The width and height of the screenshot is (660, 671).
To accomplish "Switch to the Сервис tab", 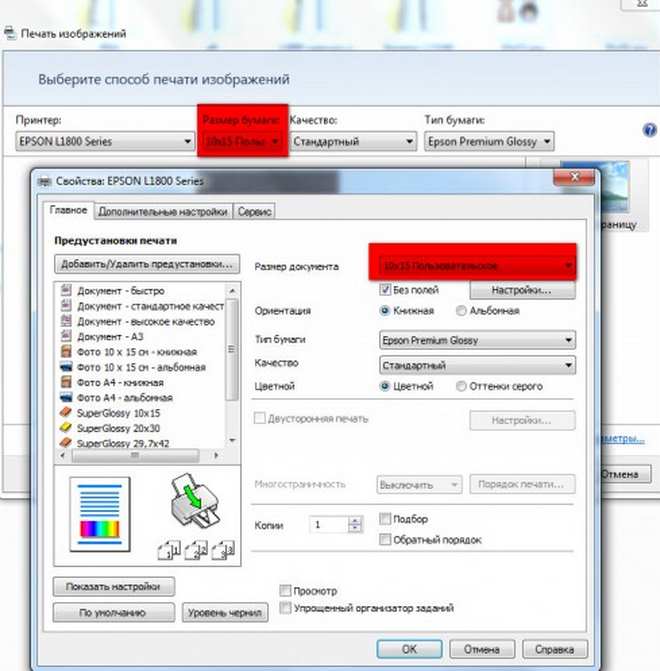I will 254,211.
